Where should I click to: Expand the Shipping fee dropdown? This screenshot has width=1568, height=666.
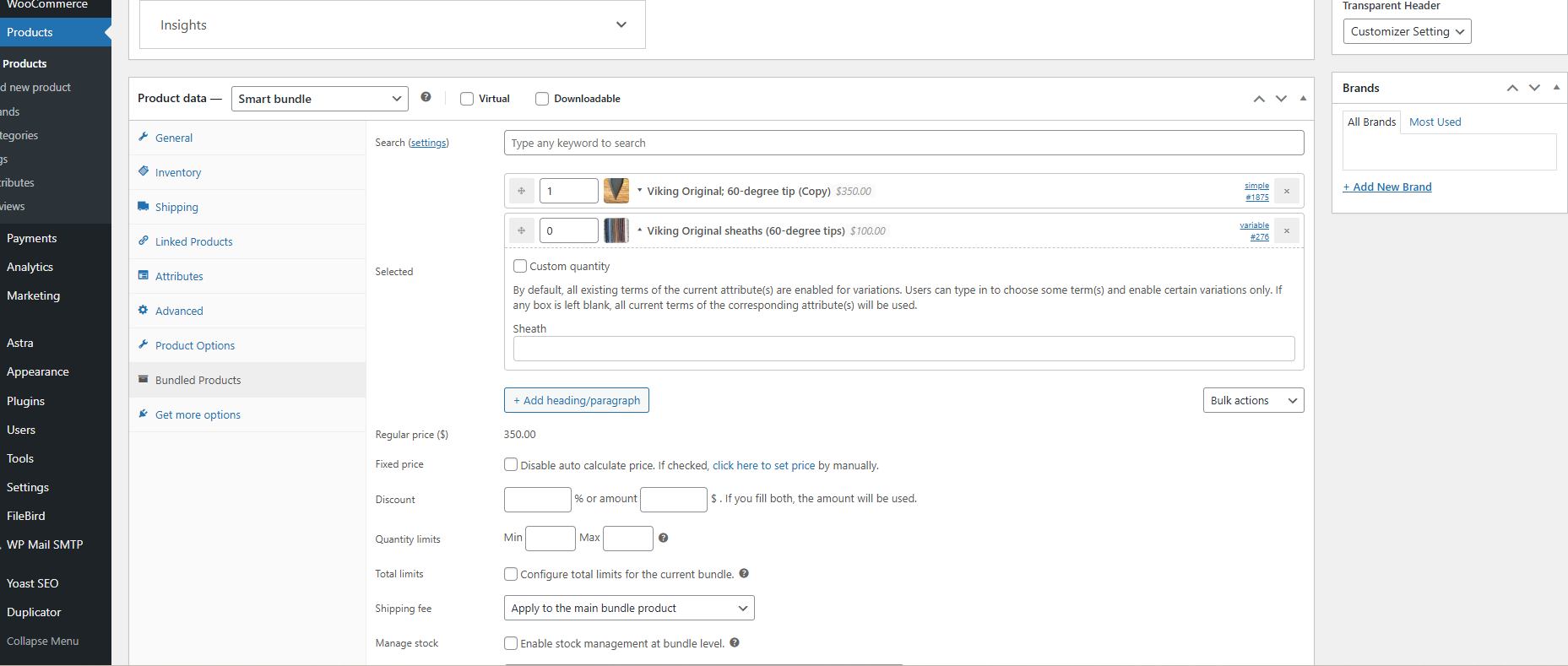[x=628, y=608]
